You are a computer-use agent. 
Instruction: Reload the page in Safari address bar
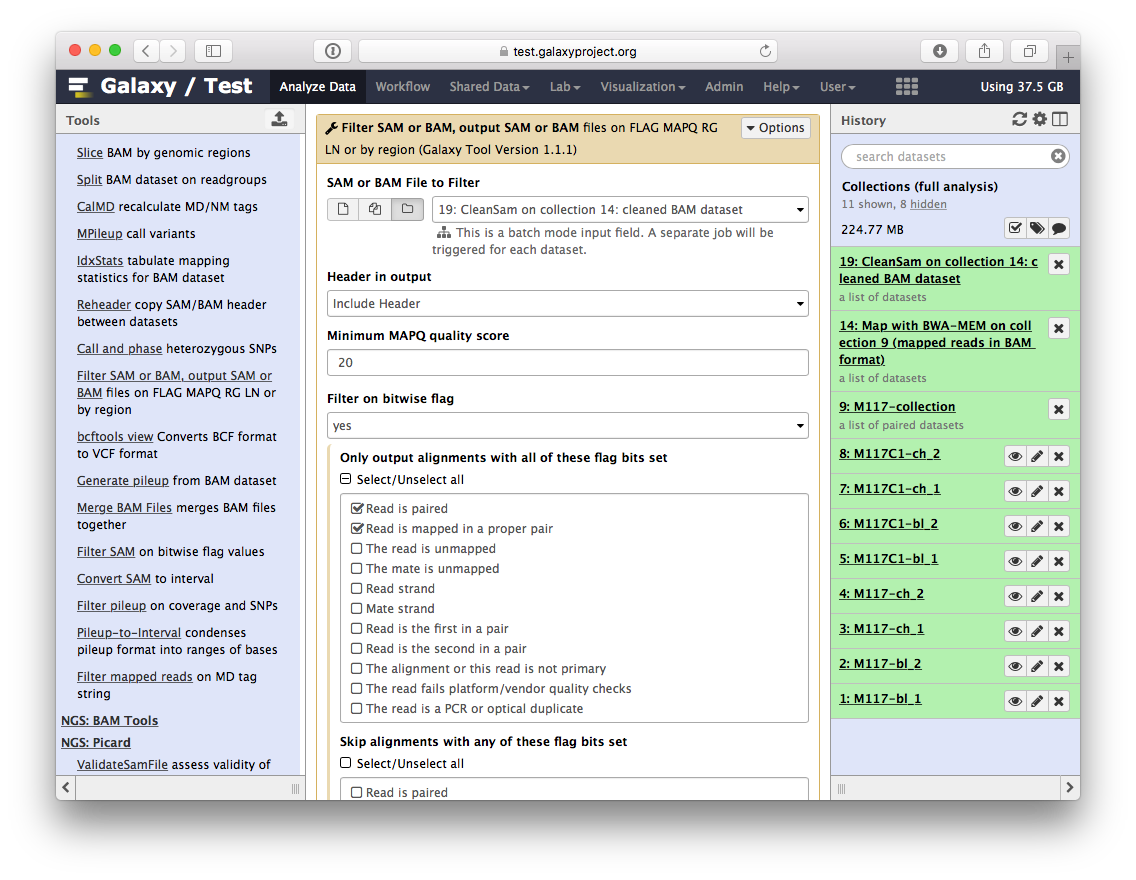point(764,51)
